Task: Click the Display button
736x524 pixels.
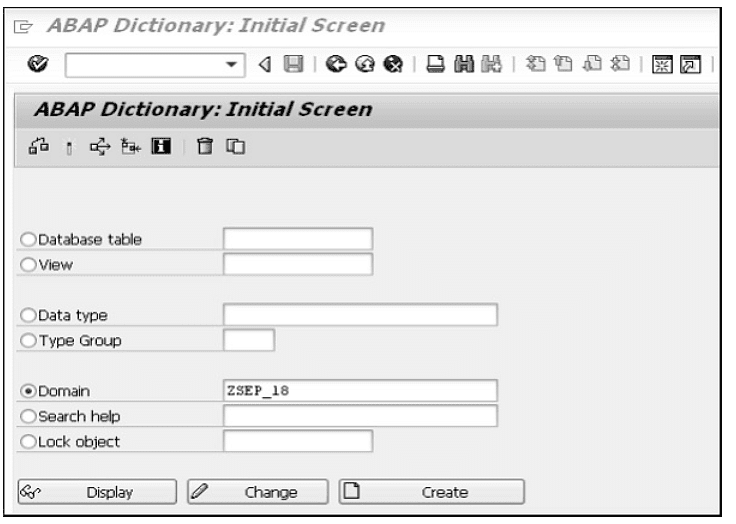Action: coord(97,492)
